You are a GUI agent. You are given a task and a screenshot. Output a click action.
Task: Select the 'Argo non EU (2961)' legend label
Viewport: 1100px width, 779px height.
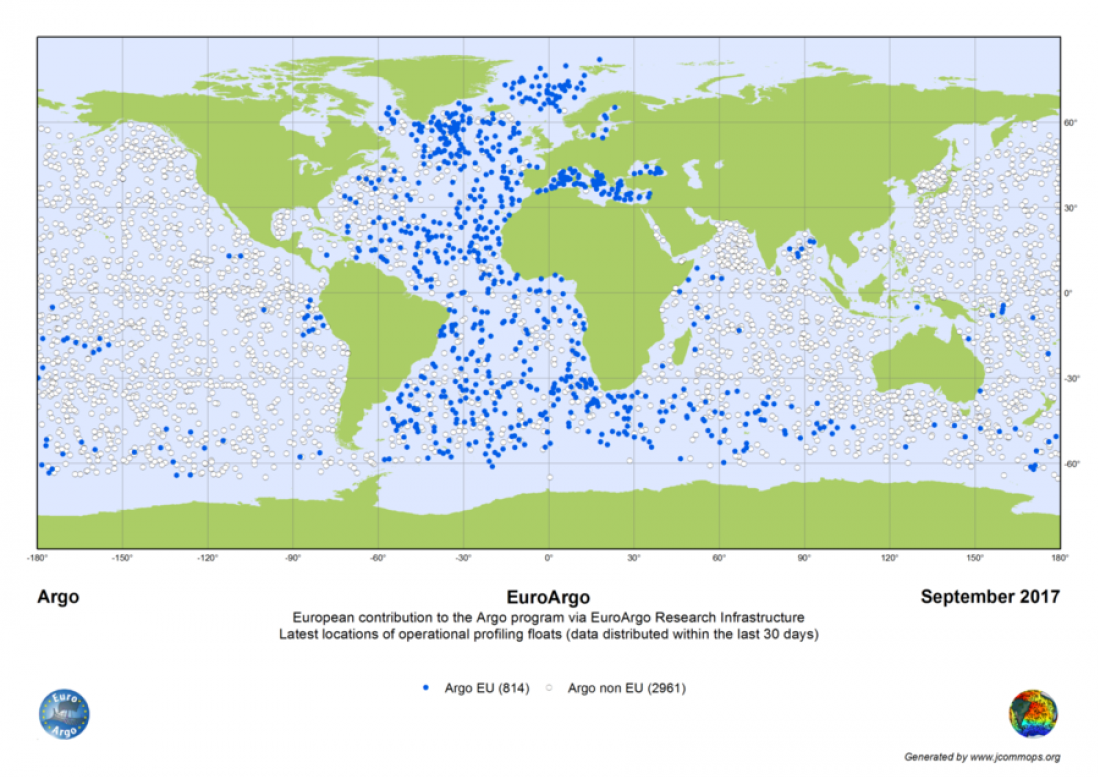[x=626, y=688]
